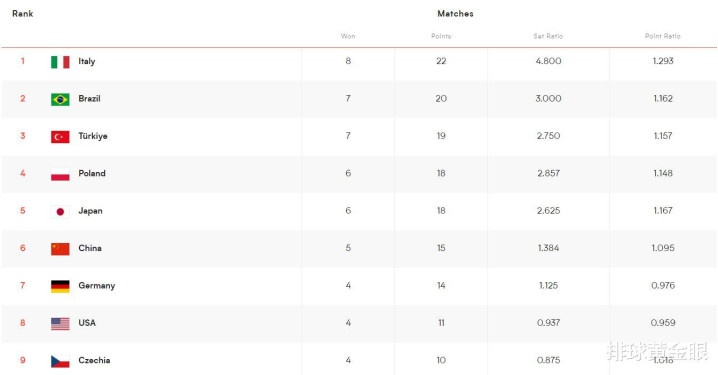This screenshot has width=718, height=375.
Task: Click the USA flag icon
Action: (x=60, y=324)
